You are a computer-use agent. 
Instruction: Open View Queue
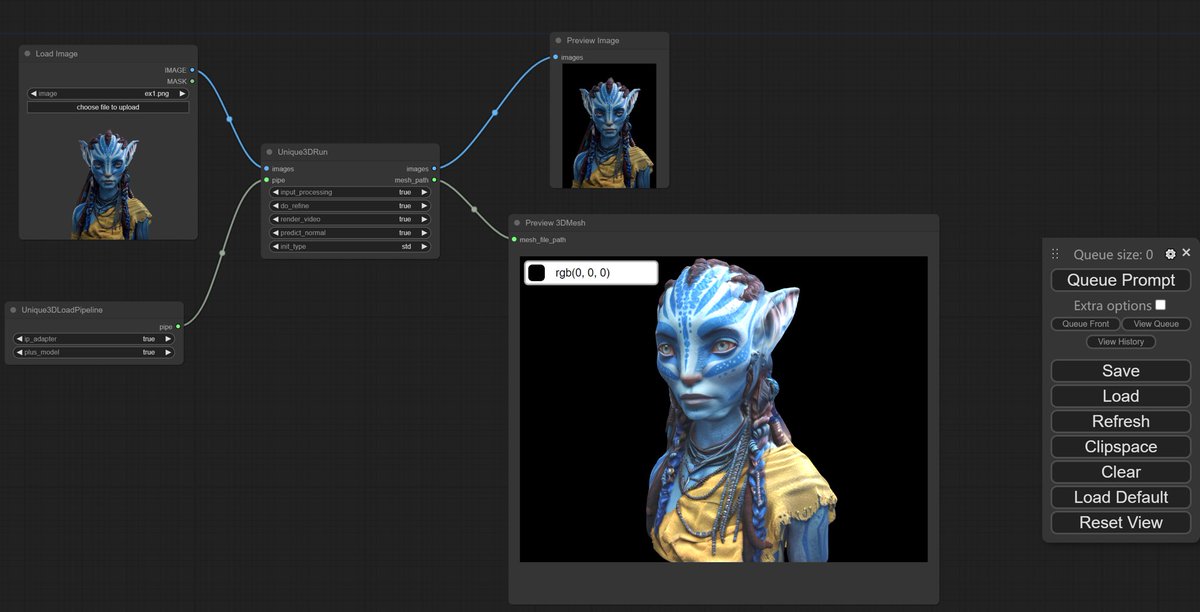tap(1156, 324)
